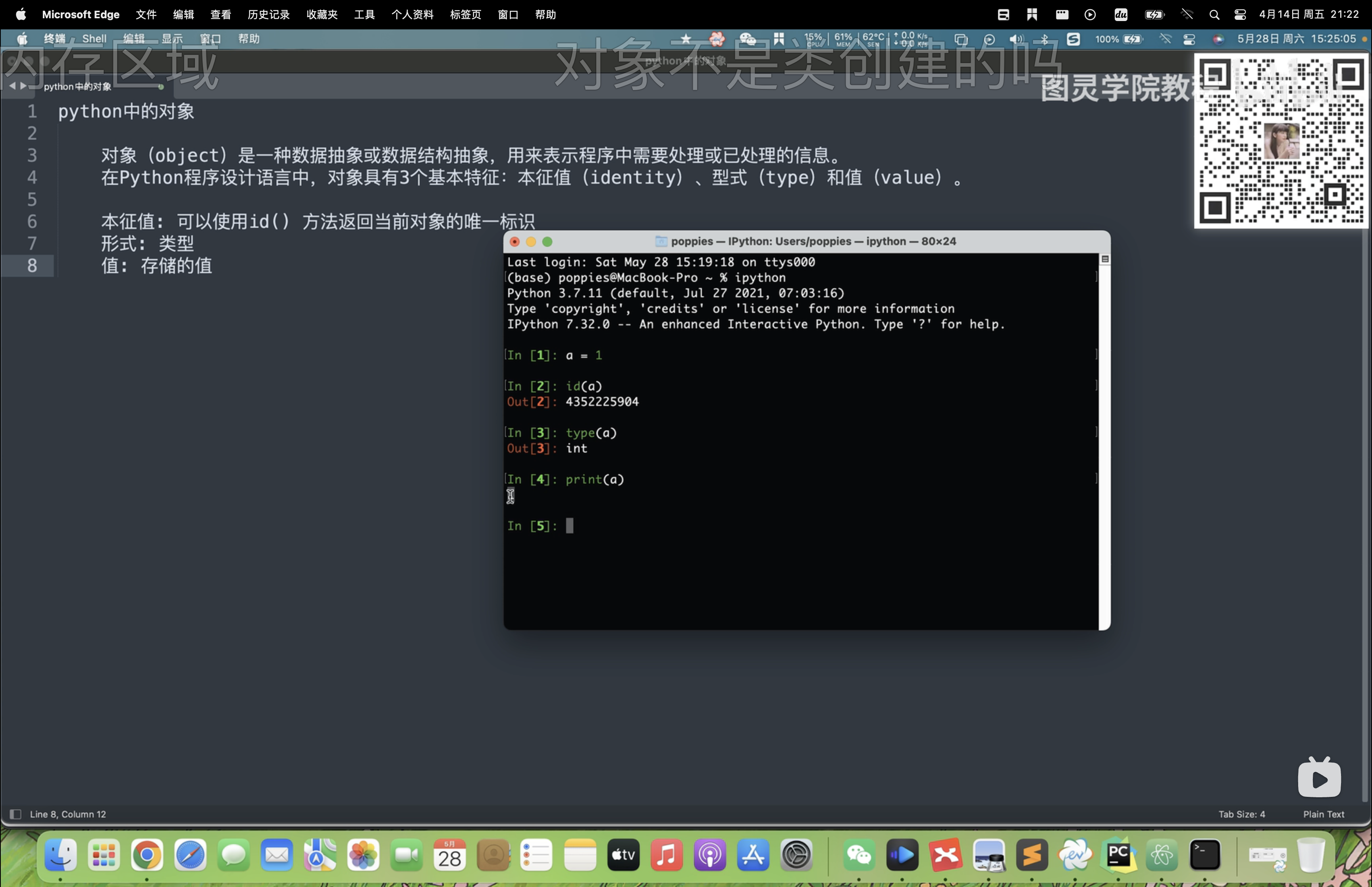1372x887 pixels.
Task: Click the Terminal window title bar text
Action: click(813, 241)
